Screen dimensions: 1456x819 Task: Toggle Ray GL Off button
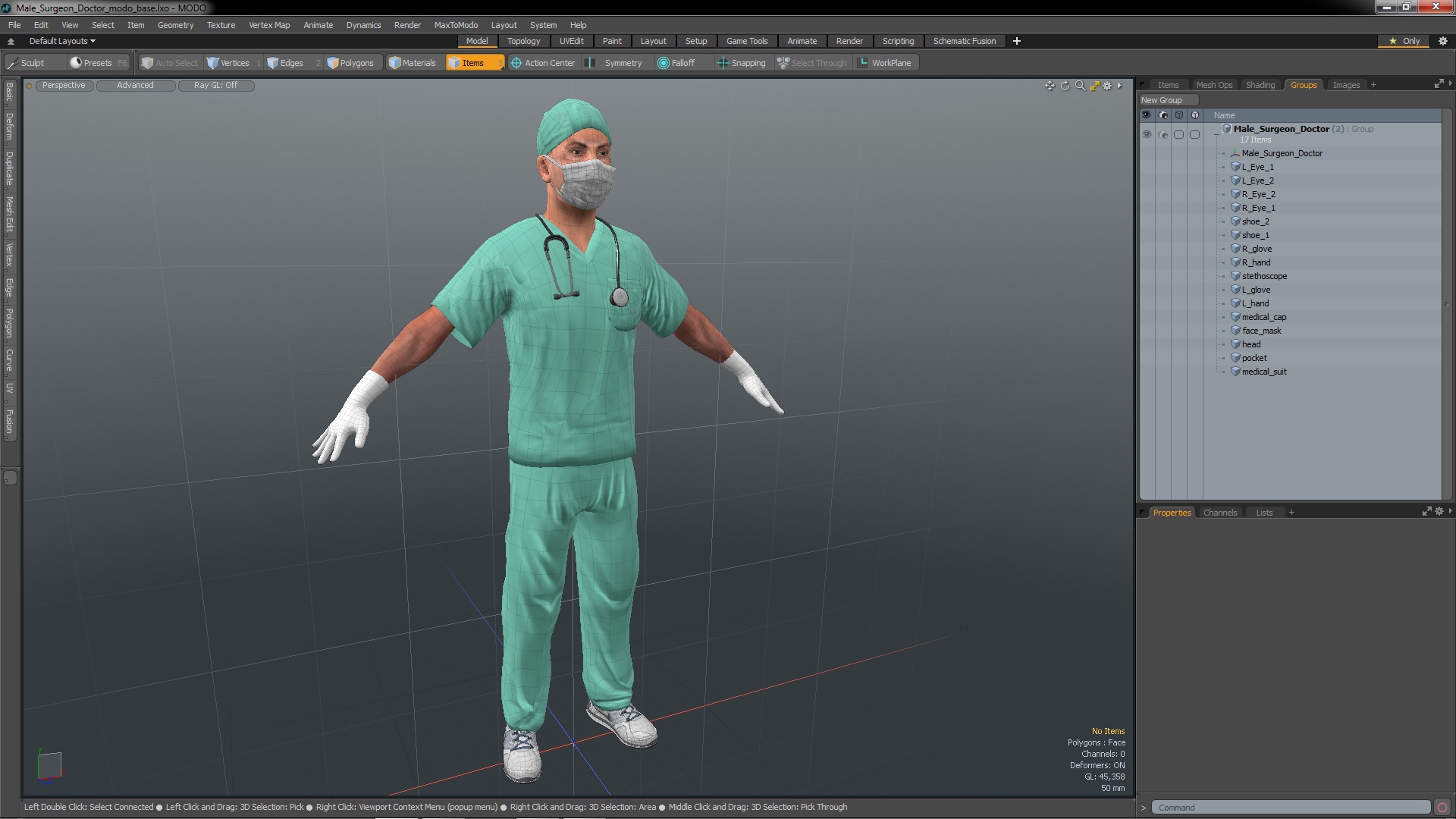point(215,86)
